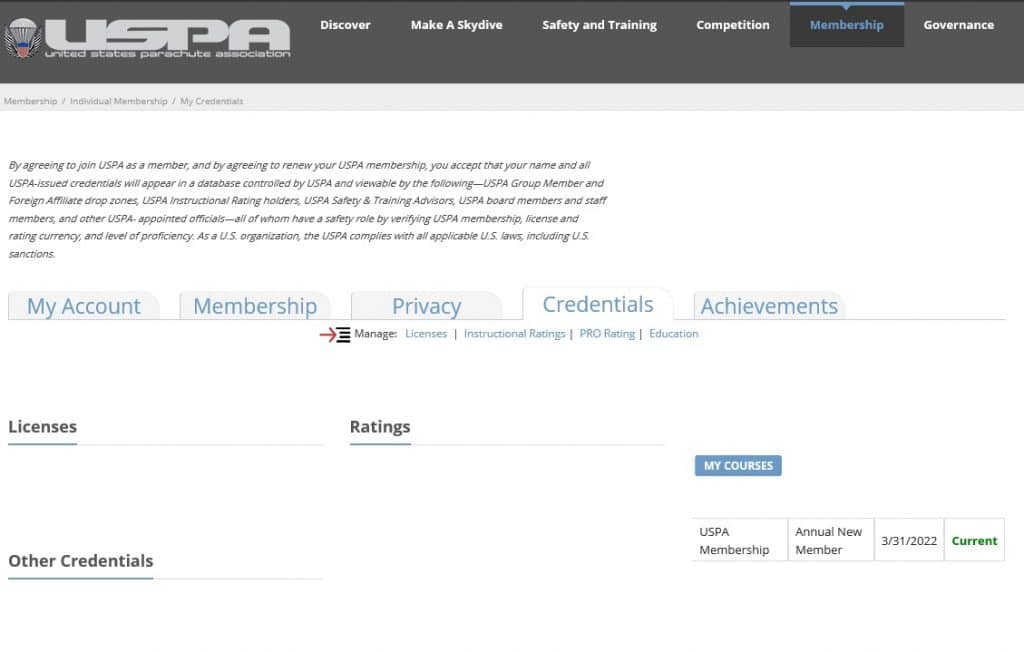Open the Safety and Training menu
The image size is (1024, 652).
[x=600, y=25]
